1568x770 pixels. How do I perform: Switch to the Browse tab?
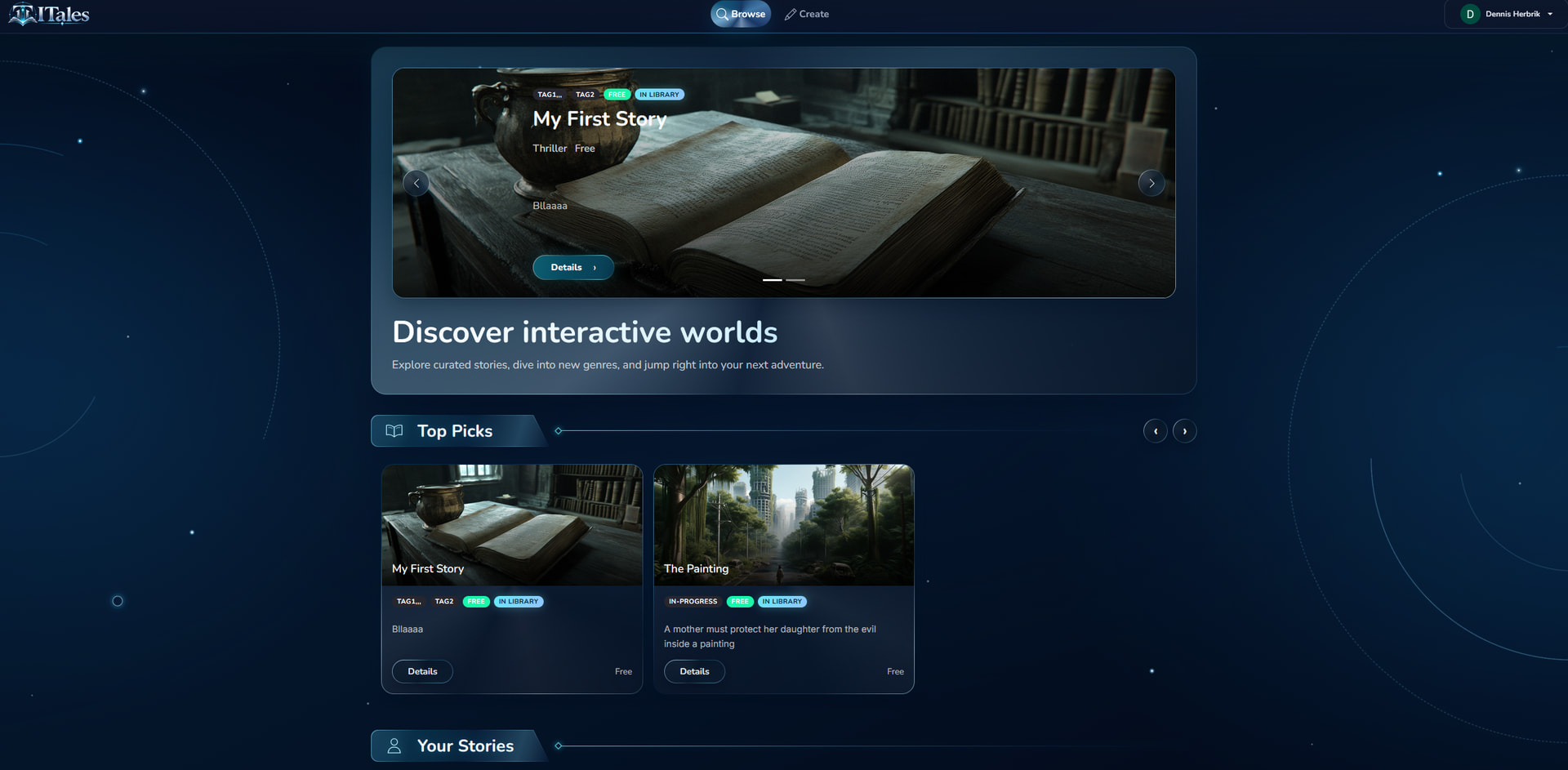pos(741,14)
